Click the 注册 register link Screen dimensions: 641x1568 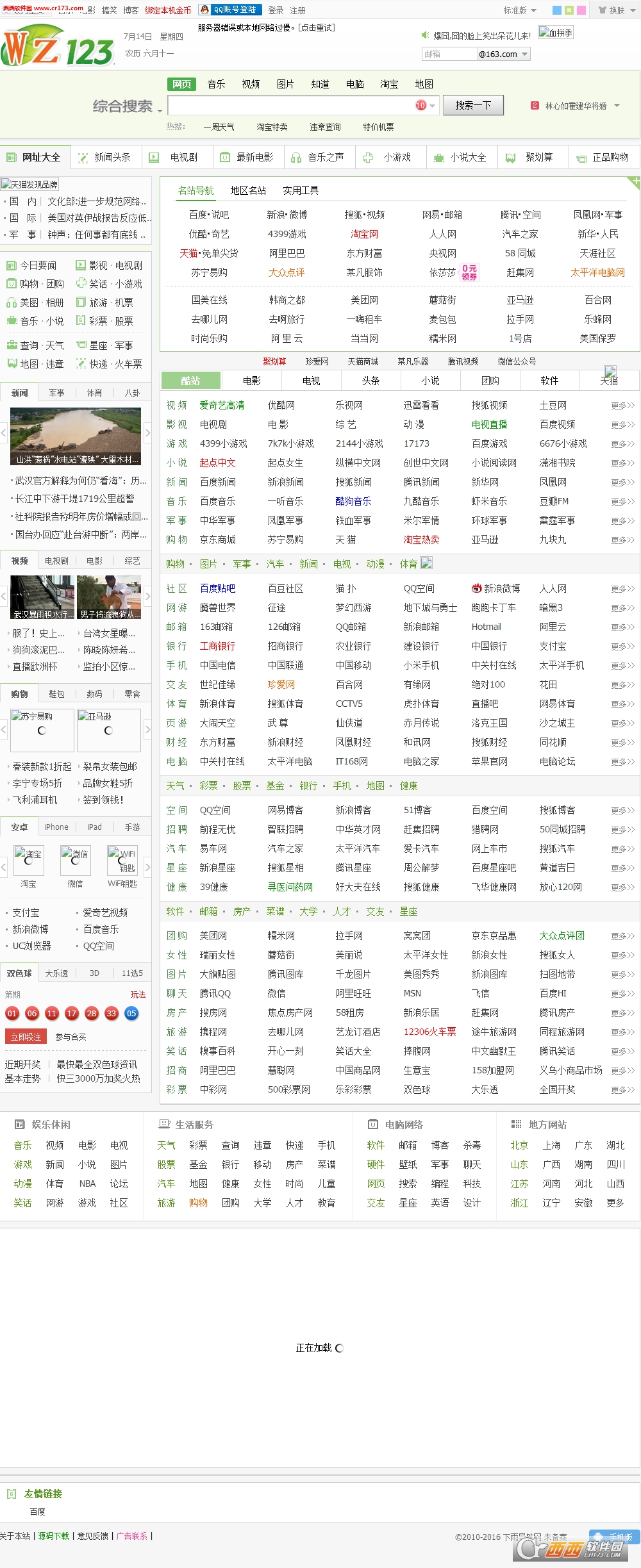(x=297, y=10)
